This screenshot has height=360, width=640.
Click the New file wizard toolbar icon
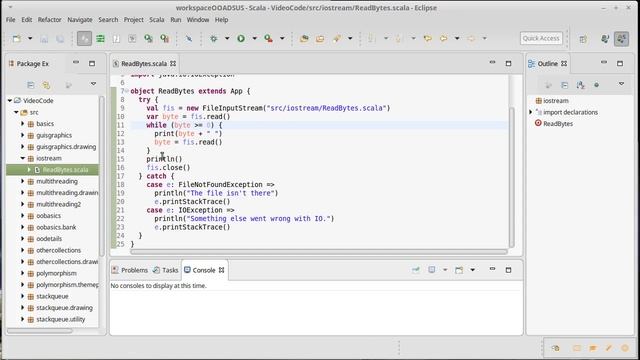point(17,38)
